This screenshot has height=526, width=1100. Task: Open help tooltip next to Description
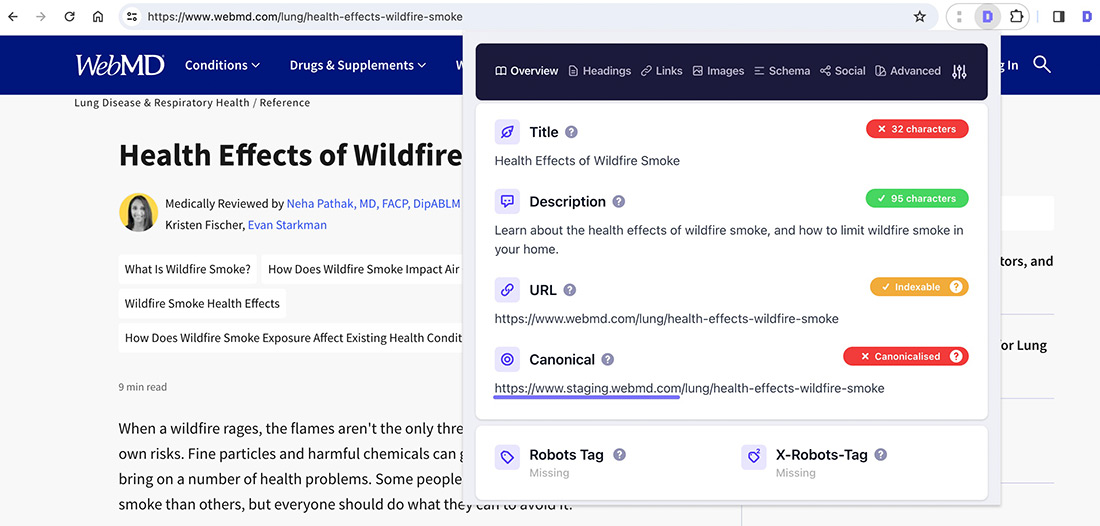pos(619,201)
